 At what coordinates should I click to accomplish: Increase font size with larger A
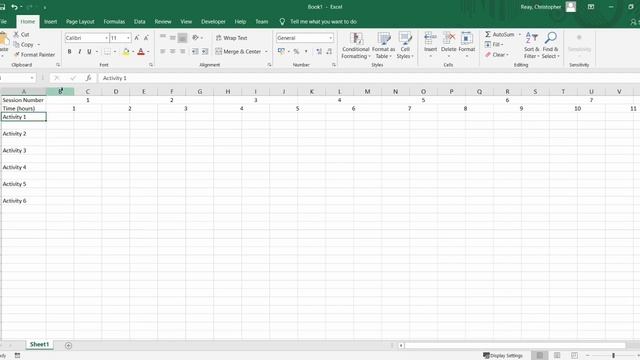click(x=137, y=38)
